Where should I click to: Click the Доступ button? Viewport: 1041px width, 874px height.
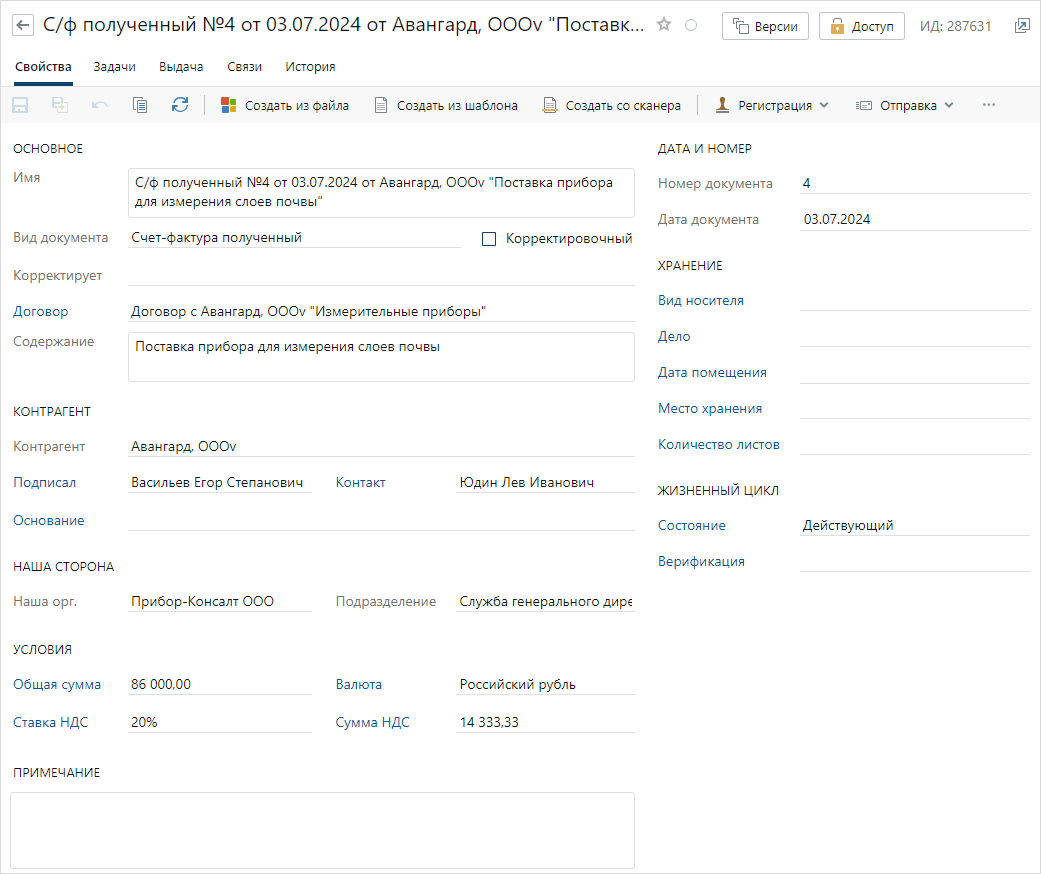[862, 26]
